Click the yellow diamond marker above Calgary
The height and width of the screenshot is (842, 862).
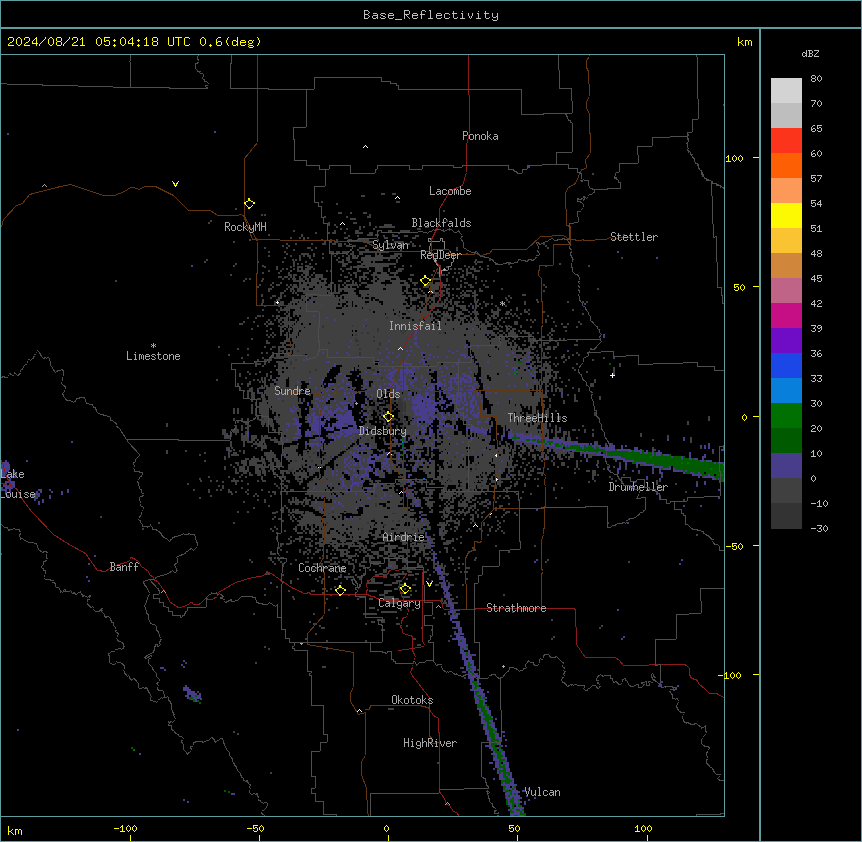click(405, 589)
